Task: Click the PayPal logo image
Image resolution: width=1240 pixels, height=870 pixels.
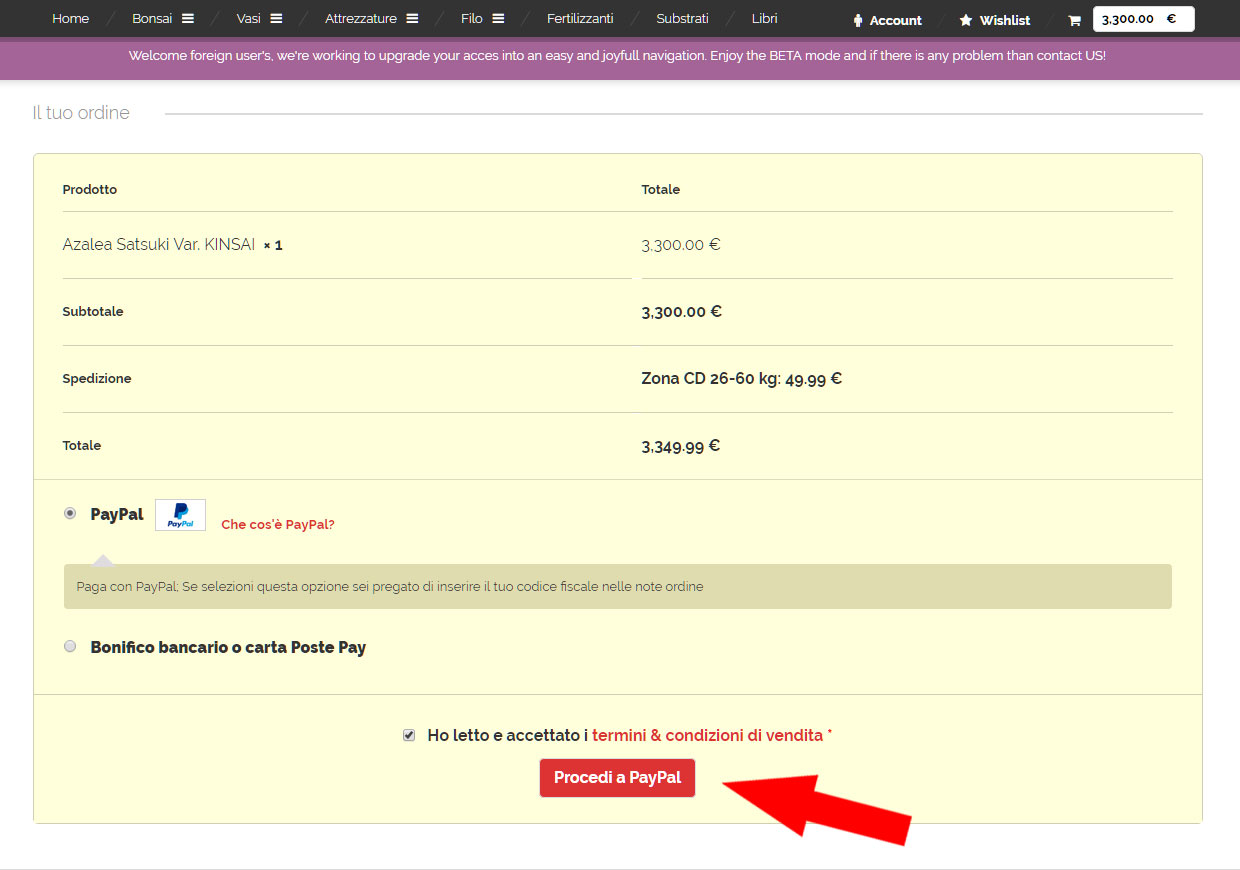Action: [180, 515]
